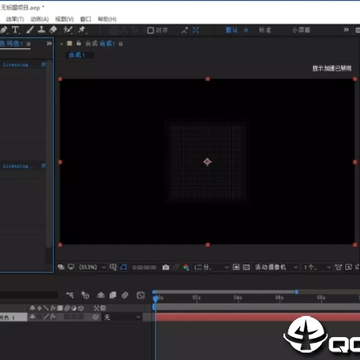Viewport: 360px width, 360px height.
Task: Open the 二分 resolution dropdown
Action: pos(211,267)
